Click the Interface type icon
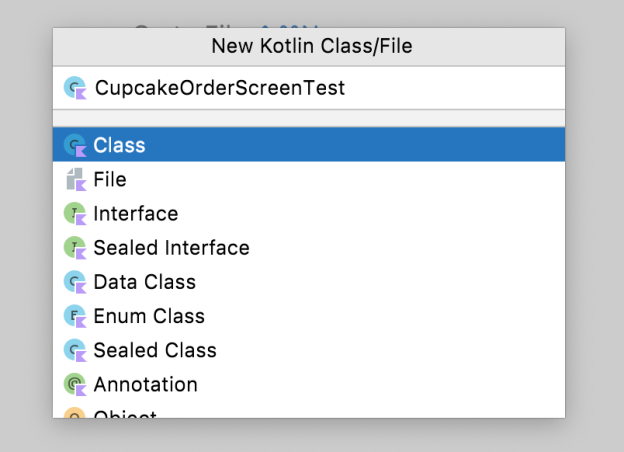 coord(75,214)
